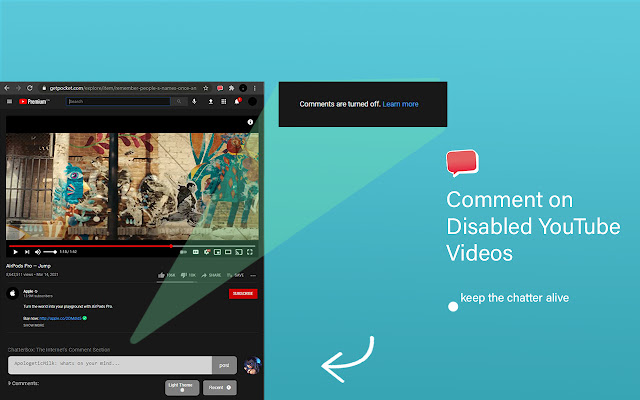640x400 pixels.
Task: Toggle the Recent comments sort button
Action: click(220, 388)
